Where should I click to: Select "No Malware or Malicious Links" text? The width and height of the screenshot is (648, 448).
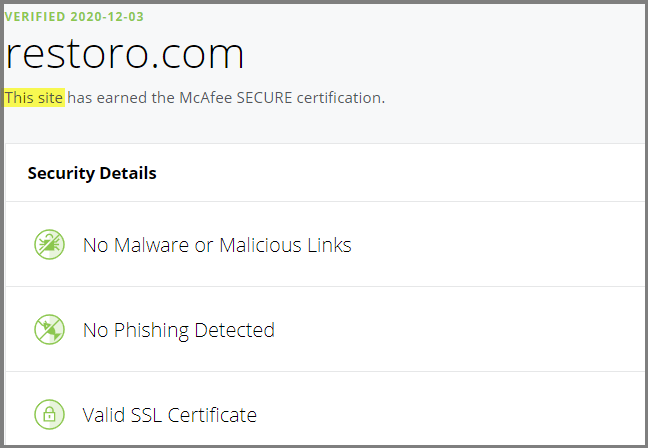(217, 245)
